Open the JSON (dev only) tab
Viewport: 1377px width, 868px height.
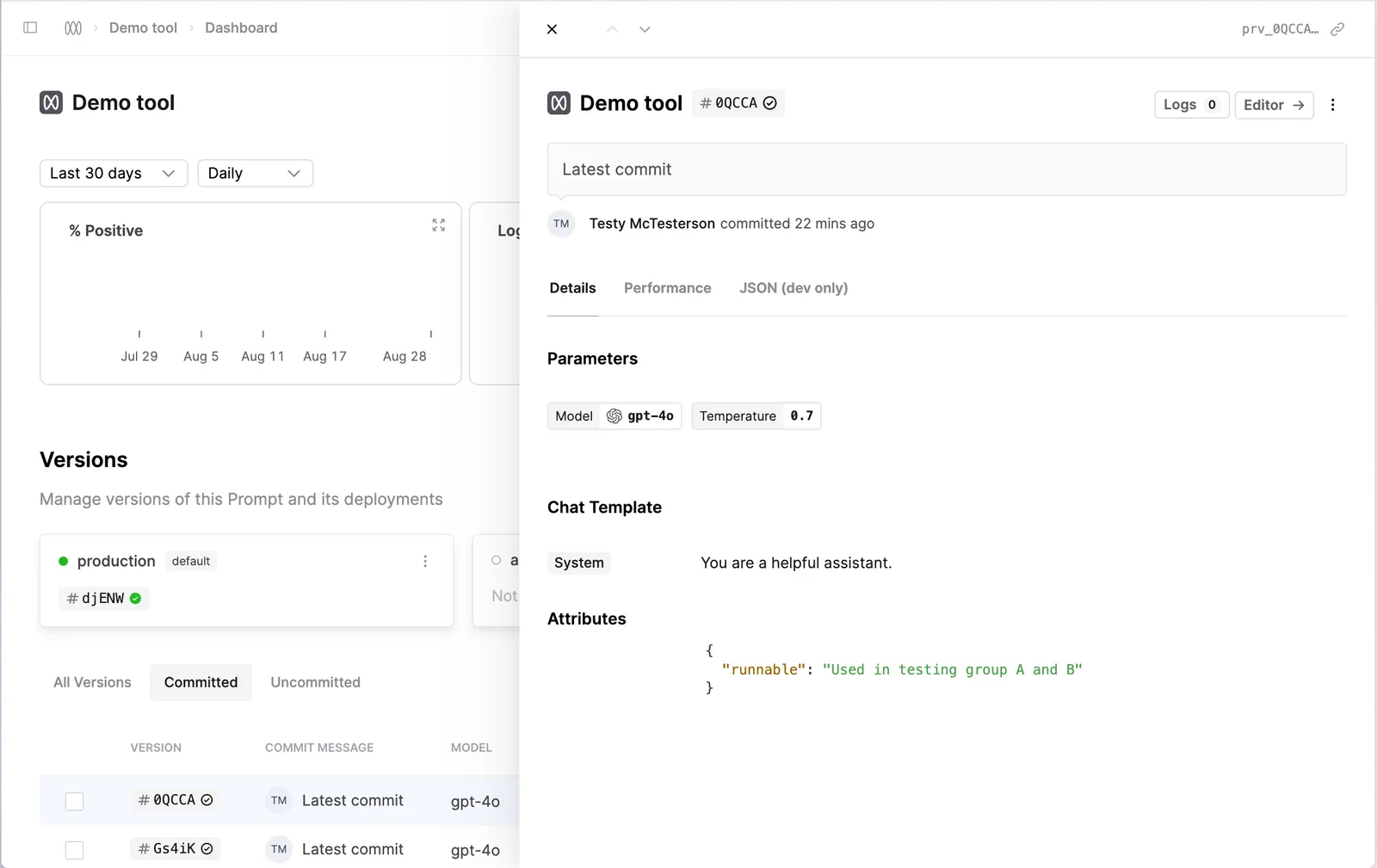click(793, 288)
